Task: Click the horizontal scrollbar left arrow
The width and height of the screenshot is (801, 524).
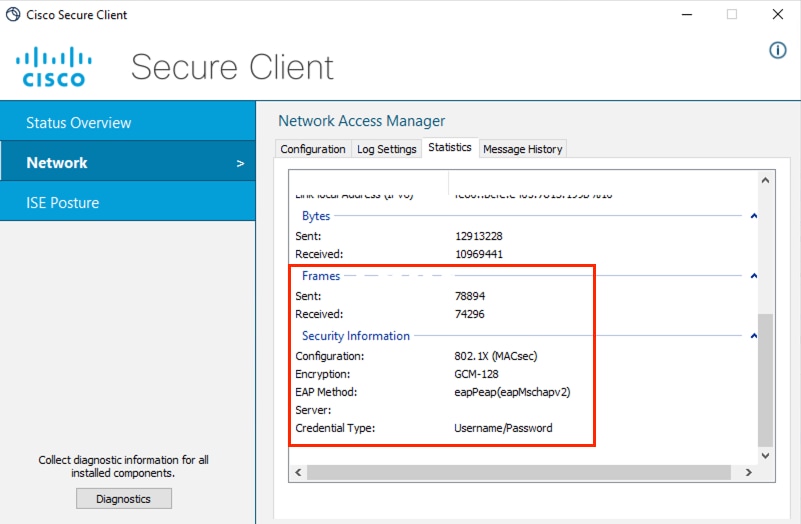Action: 298,471
